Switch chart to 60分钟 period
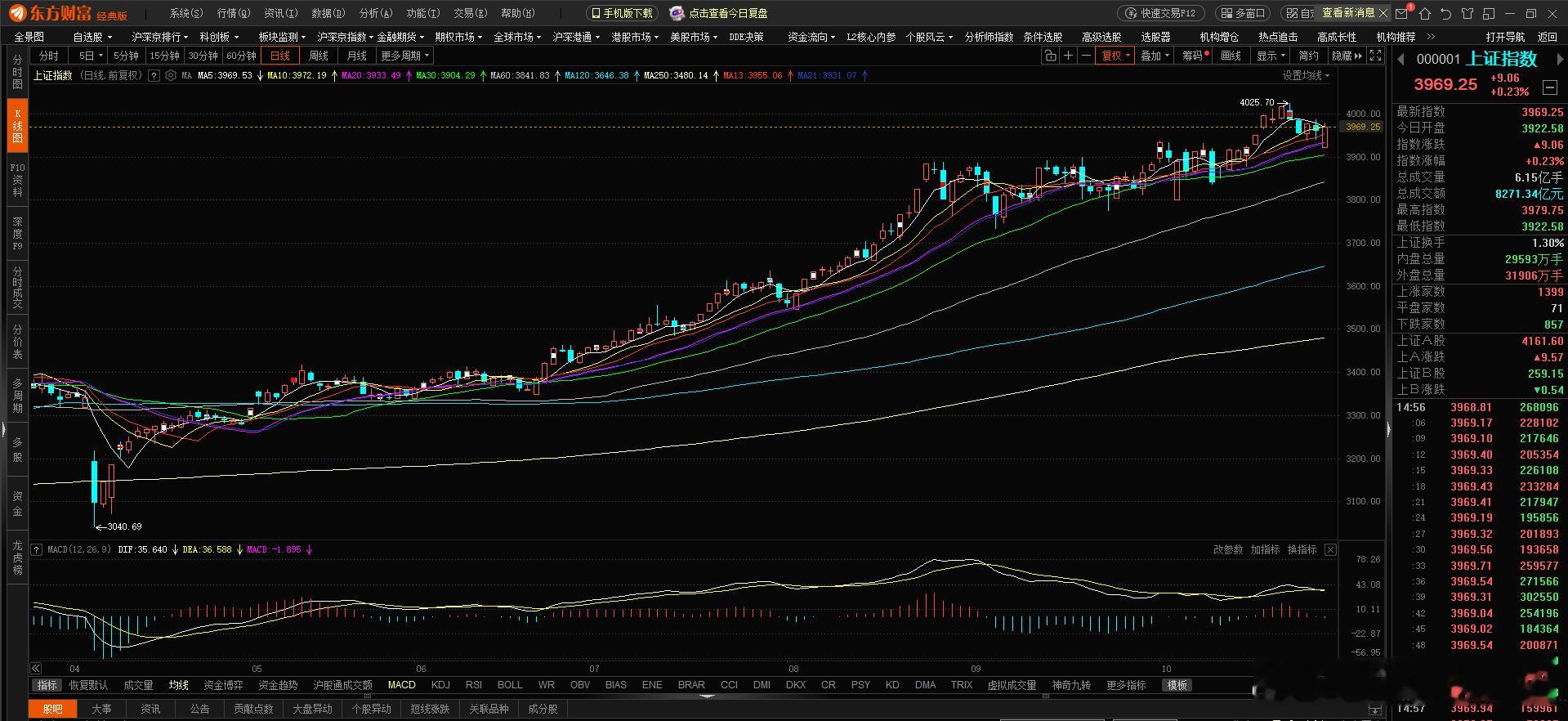 tap(241, 56)
